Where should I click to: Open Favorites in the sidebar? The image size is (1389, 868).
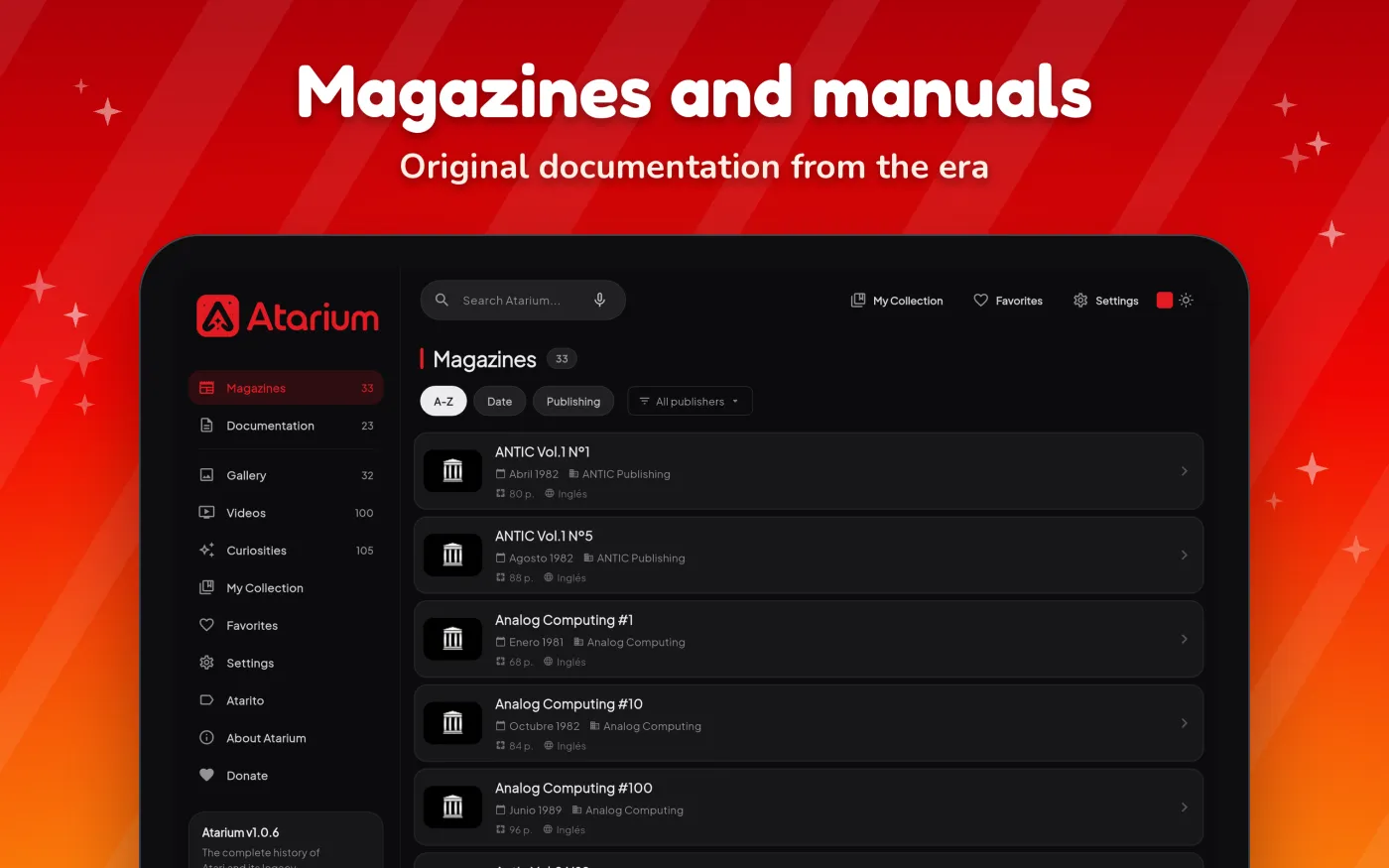(x=286, y=626)
